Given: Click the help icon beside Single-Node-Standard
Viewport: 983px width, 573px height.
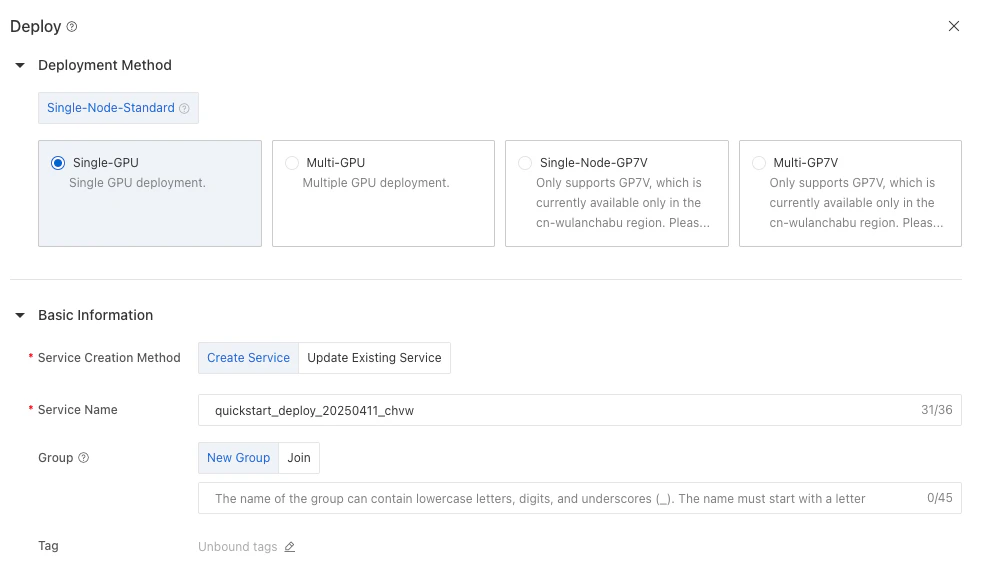Looking at the screenshot, I should point(184,108).
